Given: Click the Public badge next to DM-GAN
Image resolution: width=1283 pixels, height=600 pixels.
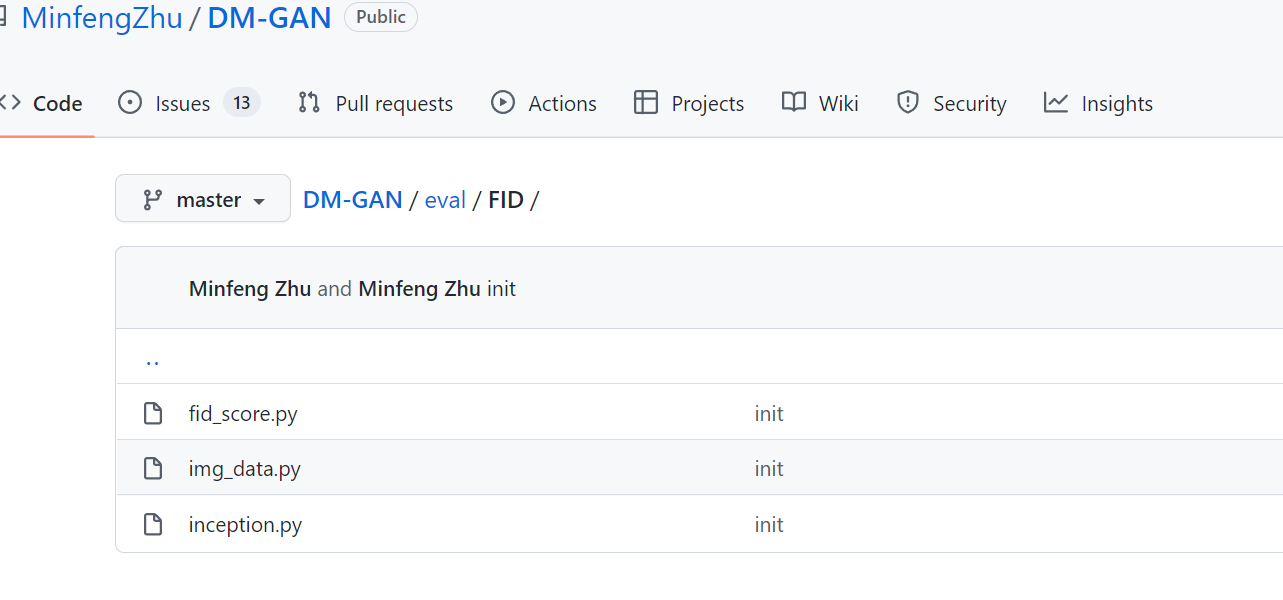Looking at the screenshot, I should 380,16.
